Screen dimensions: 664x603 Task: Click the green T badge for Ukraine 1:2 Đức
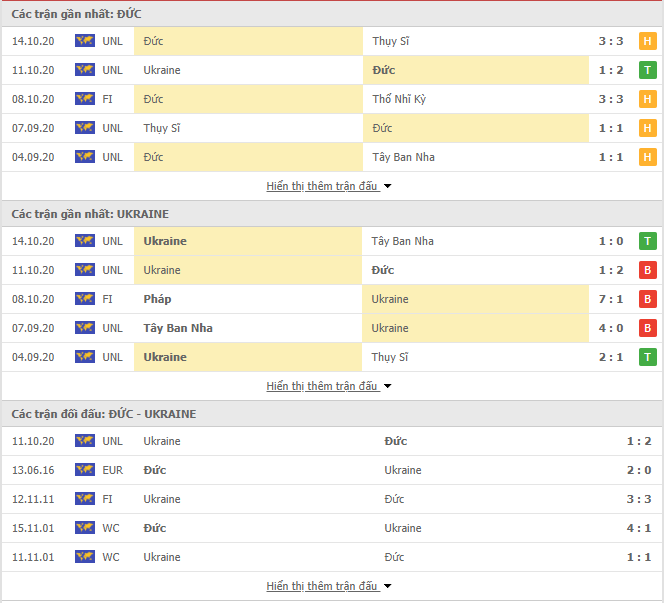[647, 70]
